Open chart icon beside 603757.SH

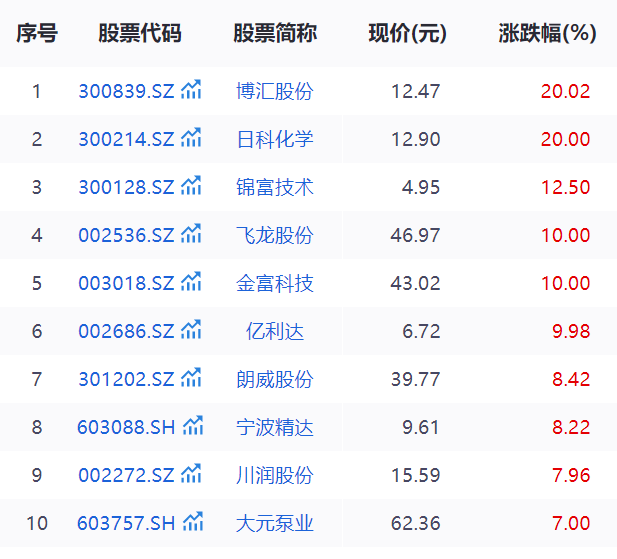click(x=193, y=522)
